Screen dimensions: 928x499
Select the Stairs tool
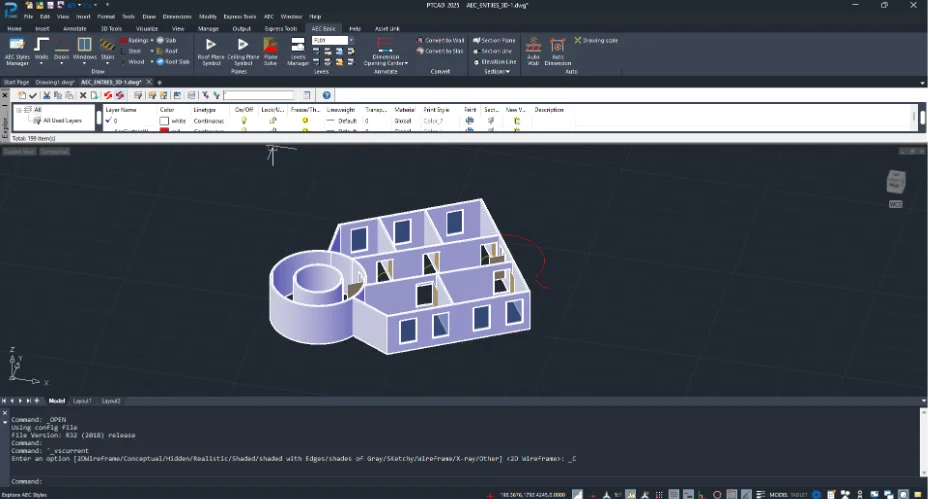click(107, 47)
